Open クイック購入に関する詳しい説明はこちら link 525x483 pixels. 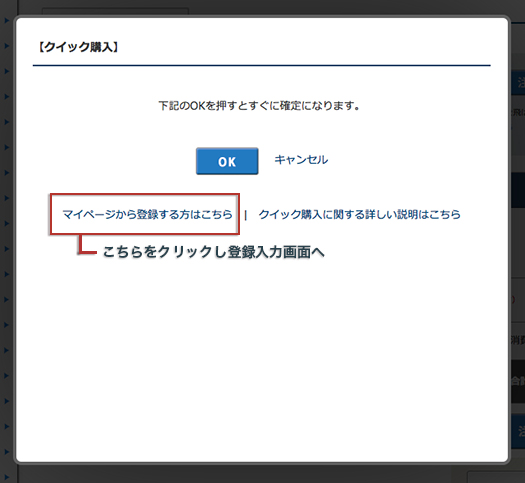pos(360,214)
